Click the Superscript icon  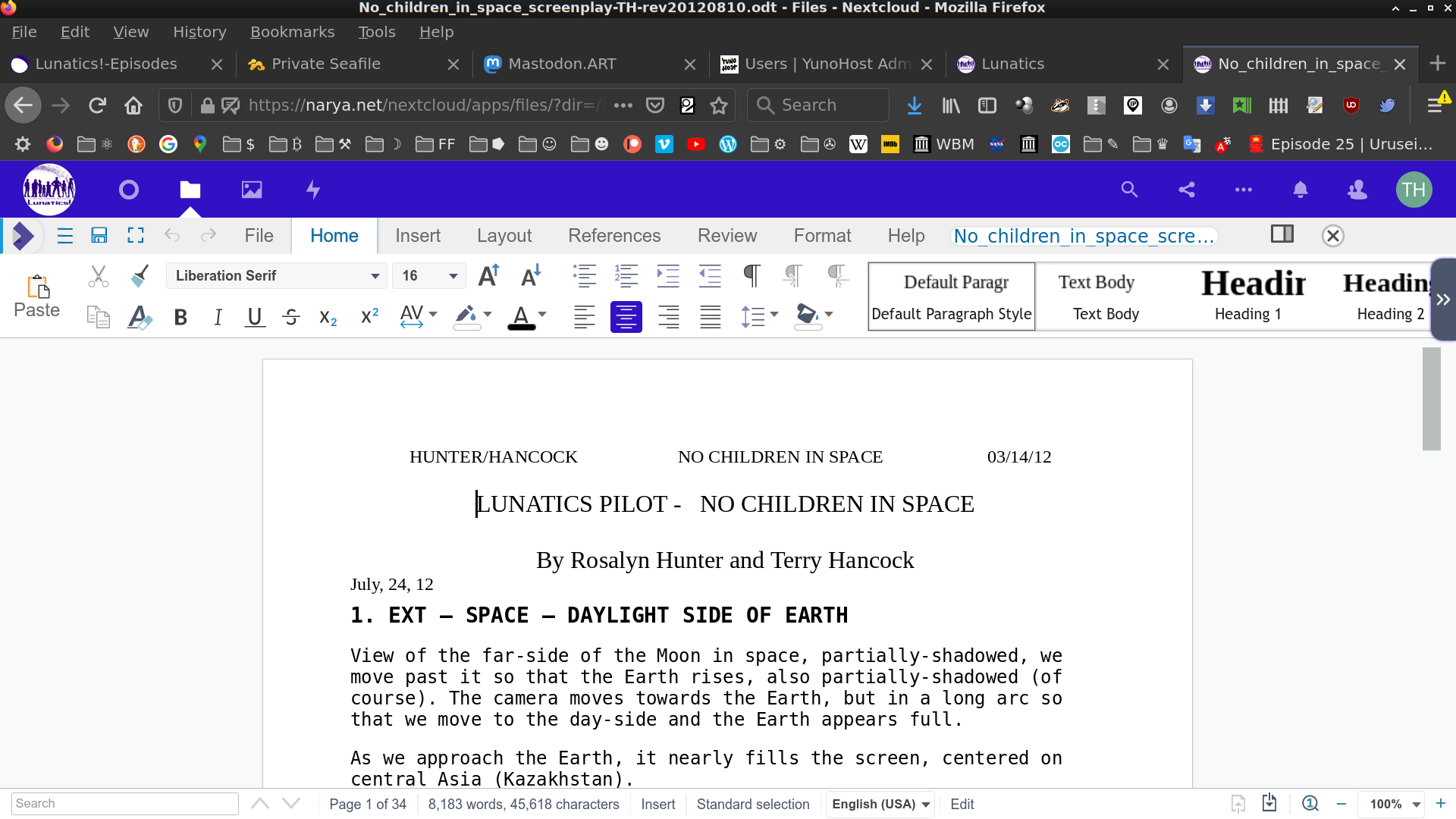point(369,317)
